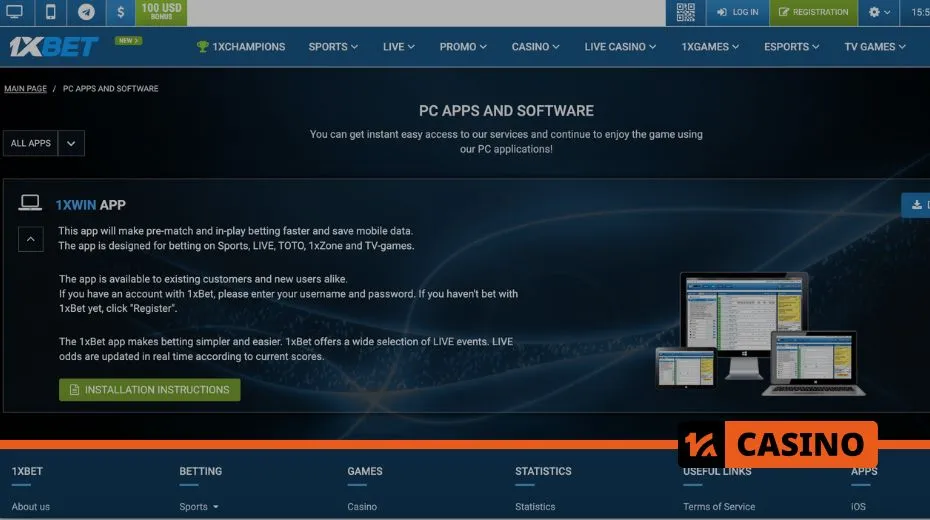The height and width of the screenshot is (520, 930).
Task: Open the ALL APPS filter dropdown
Action: coord(44,143)
